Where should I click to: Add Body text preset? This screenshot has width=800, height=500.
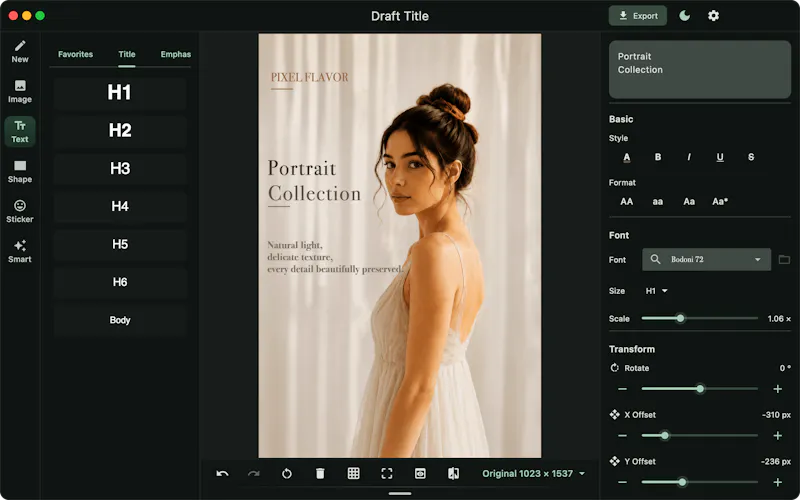click(x=120, y=320)
